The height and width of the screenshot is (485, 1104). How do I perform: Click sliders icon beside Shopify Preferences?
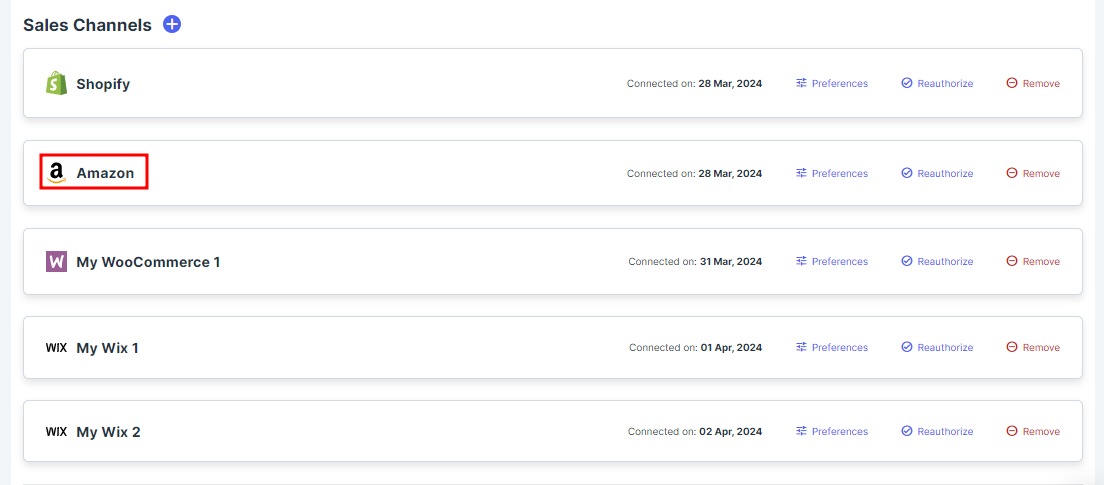click(x=801, y=83)
